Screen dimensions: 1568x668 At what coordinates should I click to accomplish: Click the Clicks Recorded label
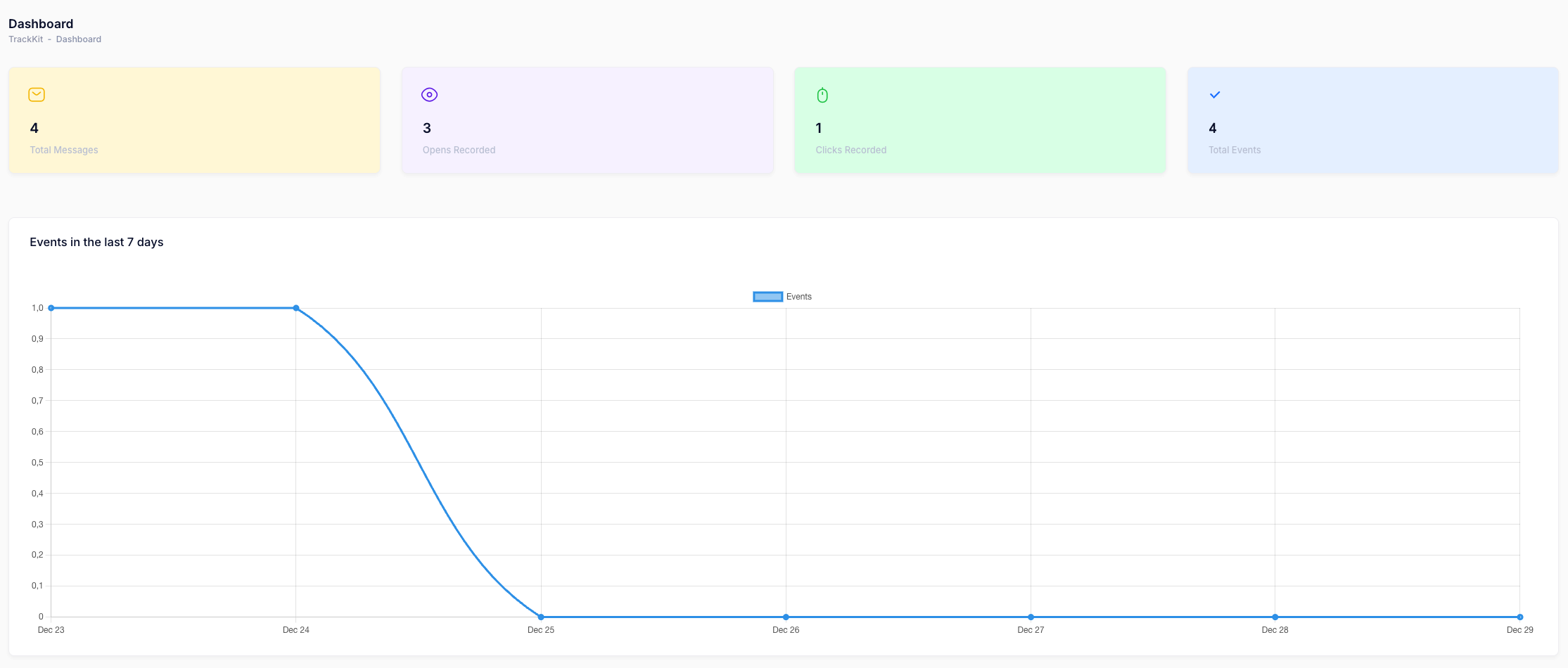pyautogui.click(x=850, y=150)
